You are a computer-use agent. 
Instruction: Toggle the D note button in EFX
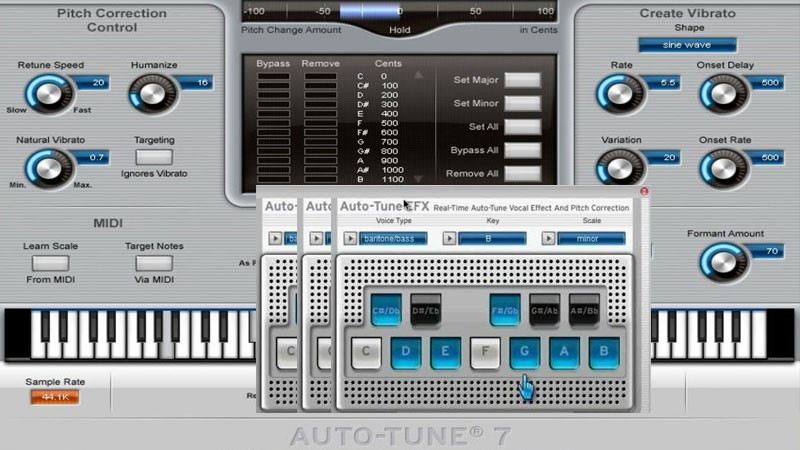point(406,353)
